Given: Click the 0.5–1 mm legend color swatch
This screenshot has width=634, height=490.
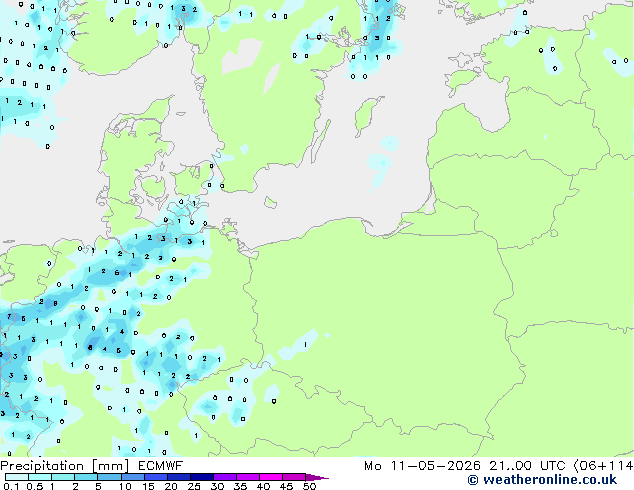Looking at the screenshot, I should (40, 477).
